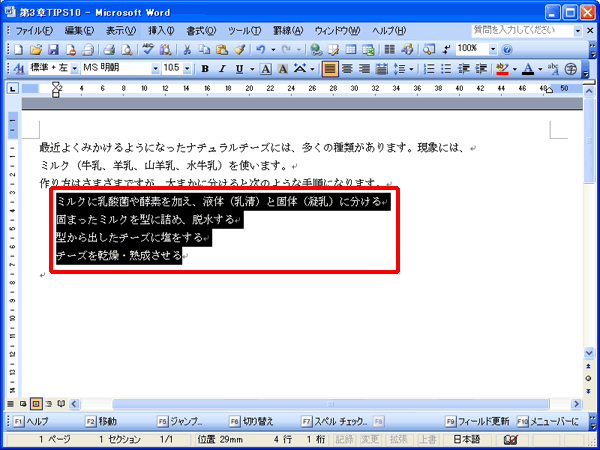
Task: Apply the font color A button
Action: pos(528,69)
